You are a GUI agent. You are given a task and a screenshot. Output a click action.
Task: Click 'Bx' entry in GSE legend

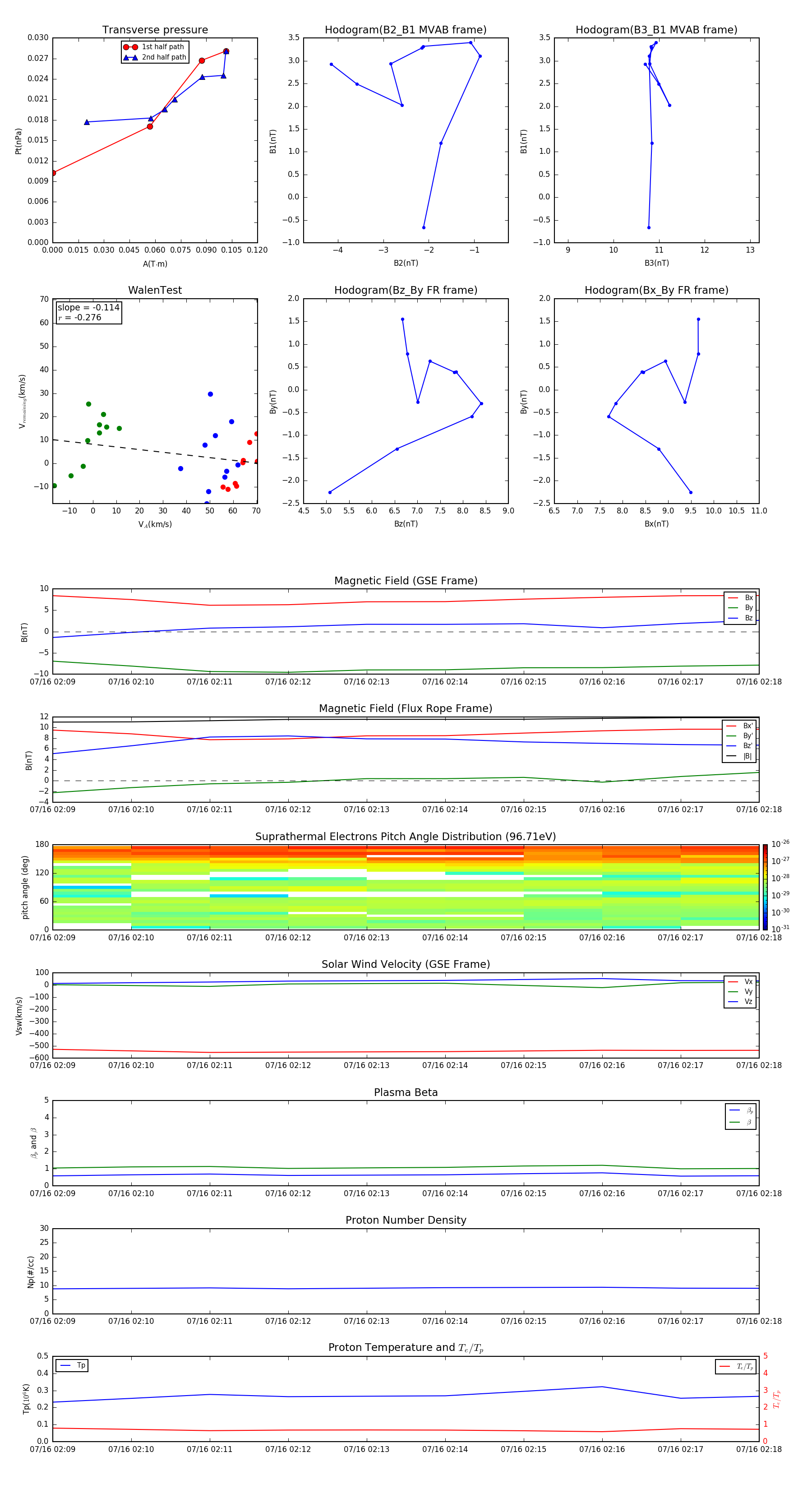point(740,598)
